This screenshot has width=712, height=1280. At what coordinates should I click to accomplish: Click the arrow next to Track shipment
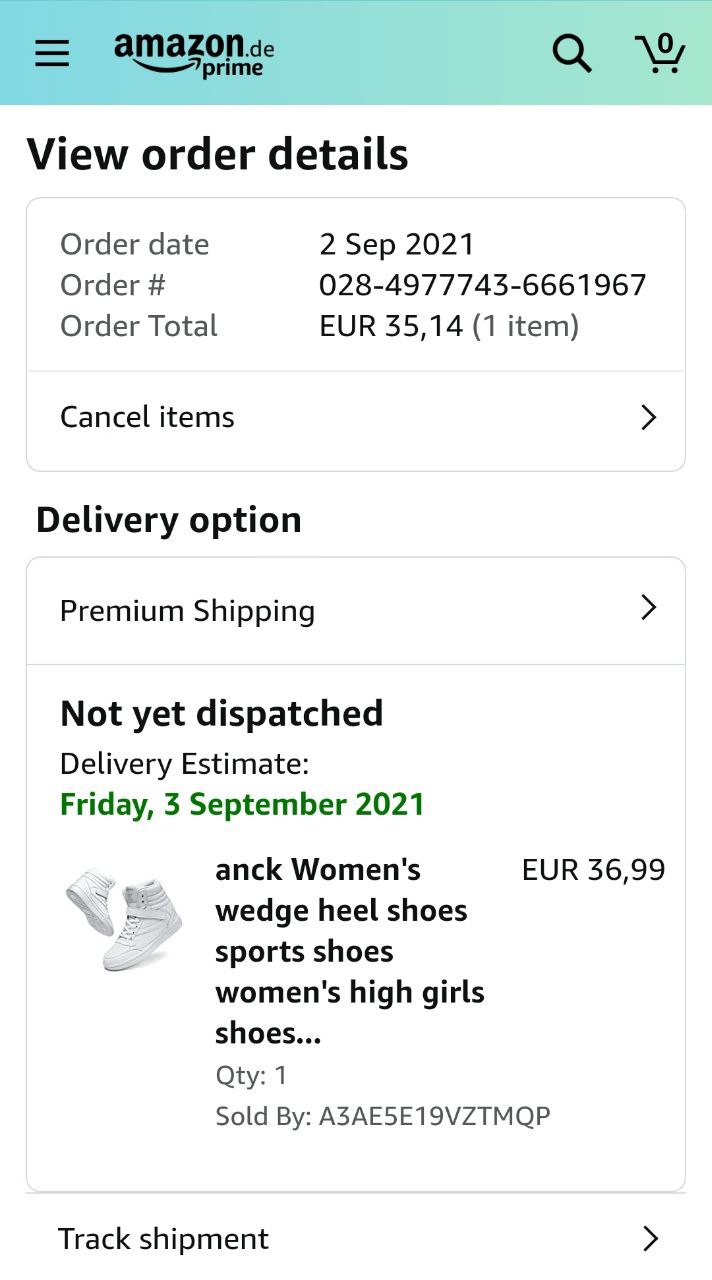point(650,1239)
